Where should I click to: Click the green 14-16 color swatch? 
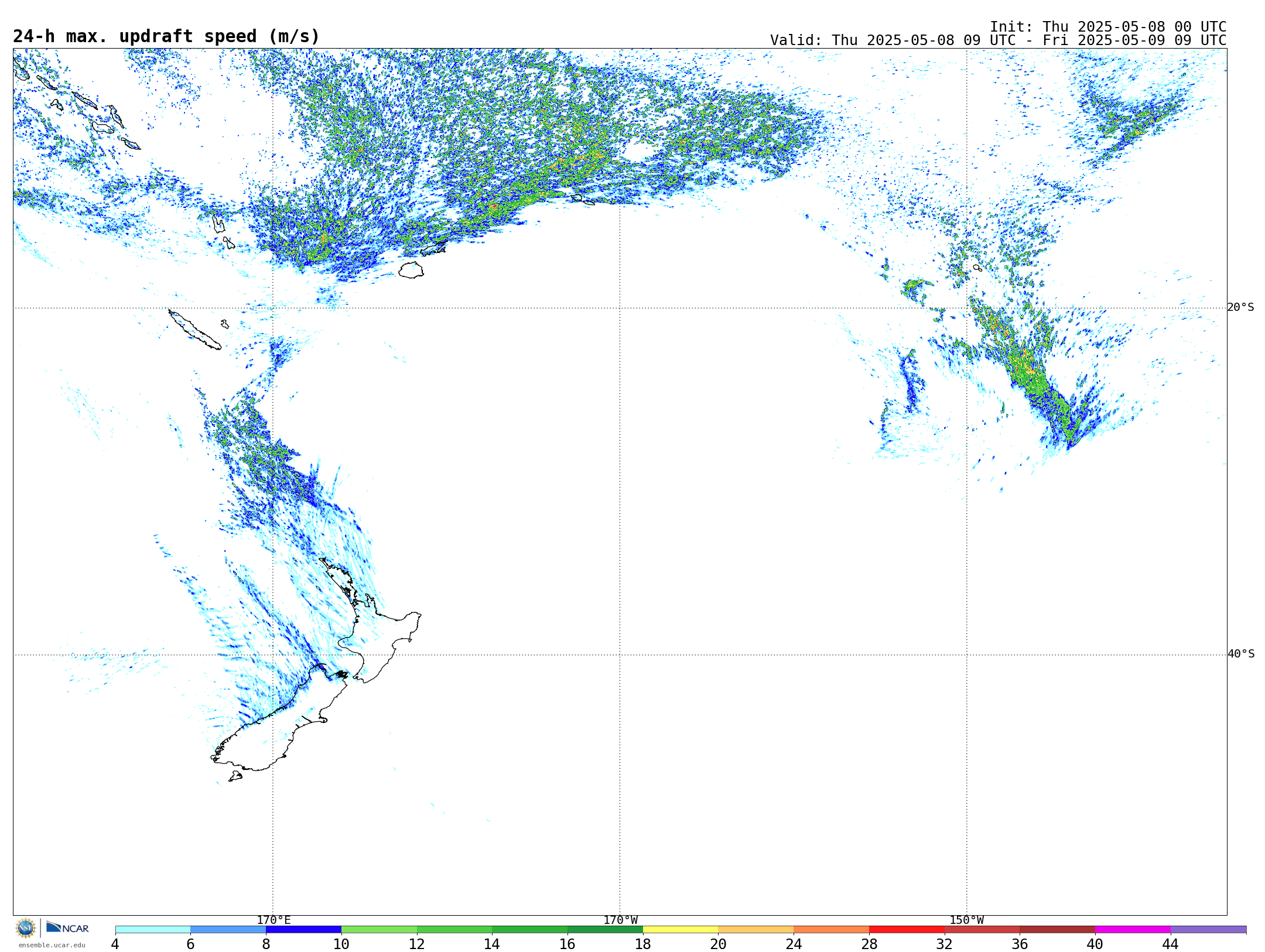[x=530, y=930]
